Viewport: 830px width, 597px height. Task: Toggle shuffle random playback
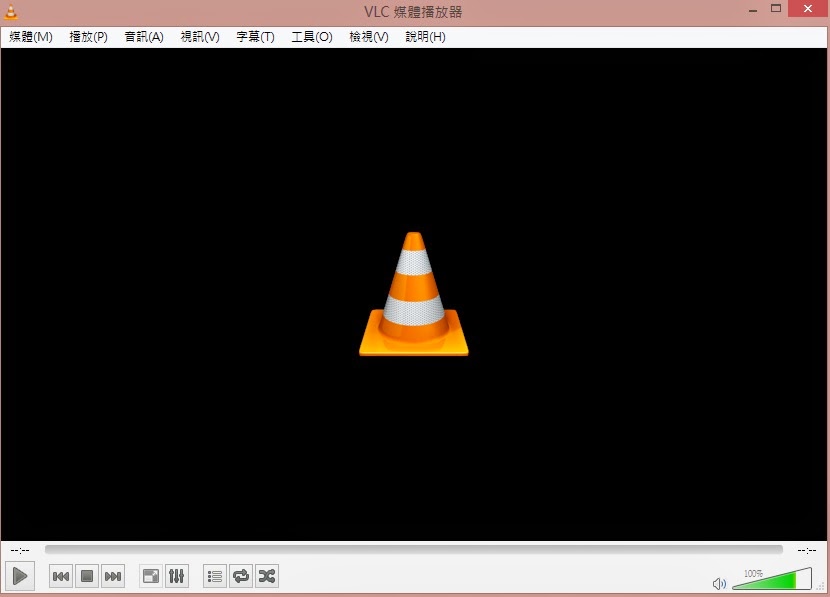coord(267,576)
